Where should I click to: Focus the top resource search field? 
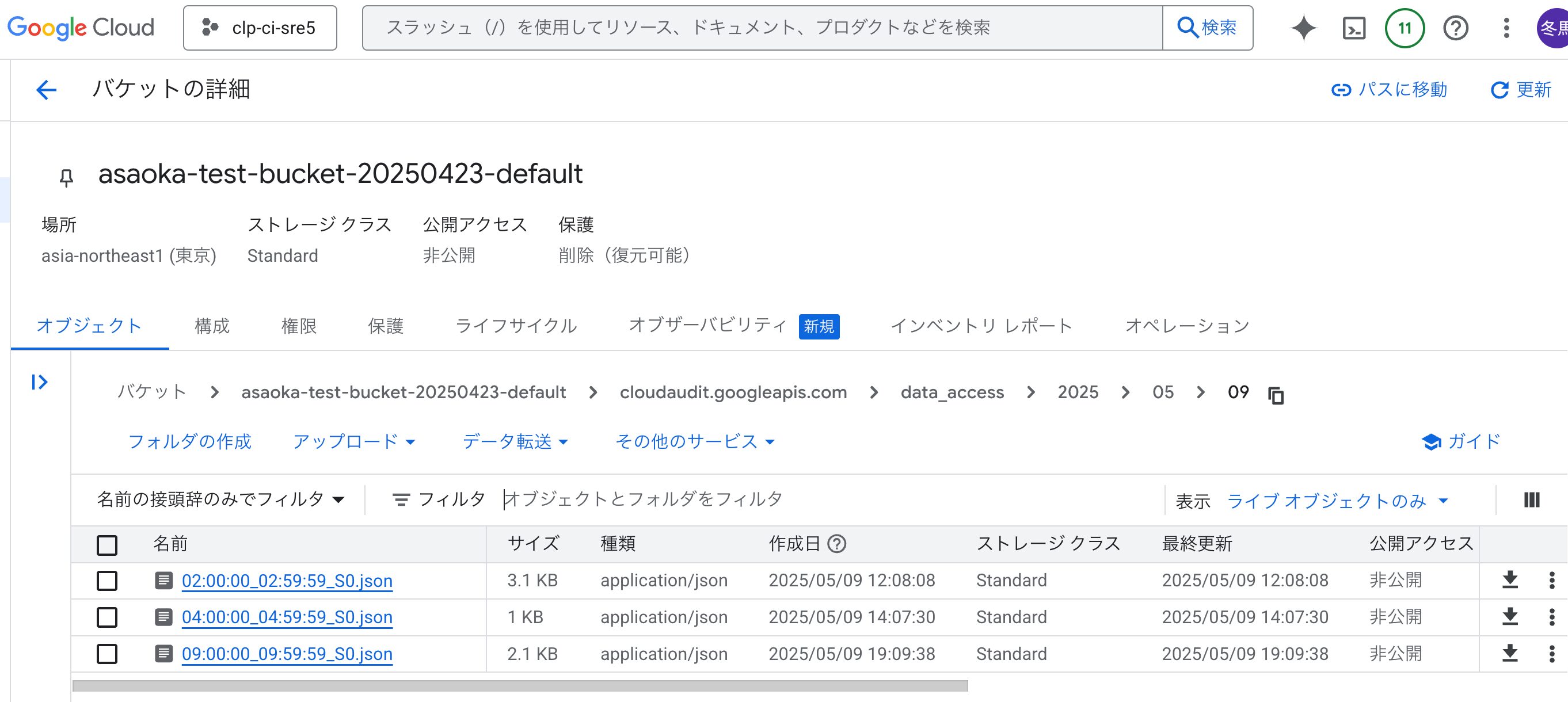pos(762,28)
